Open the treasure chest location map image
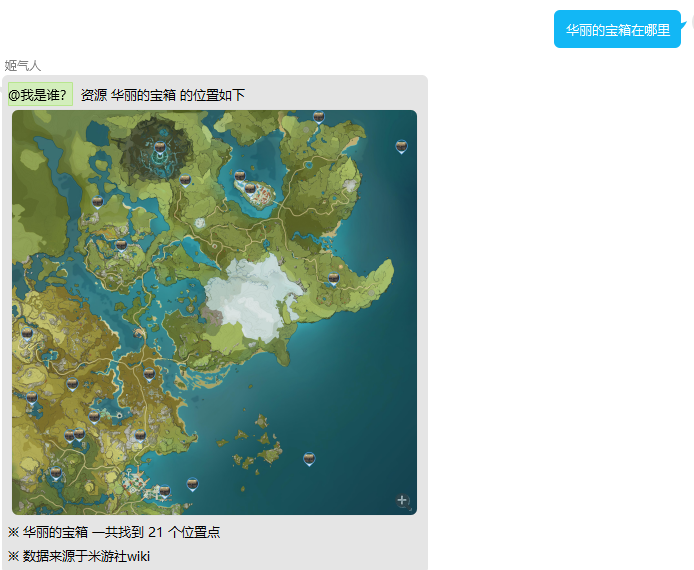 (x=214, y=312)
